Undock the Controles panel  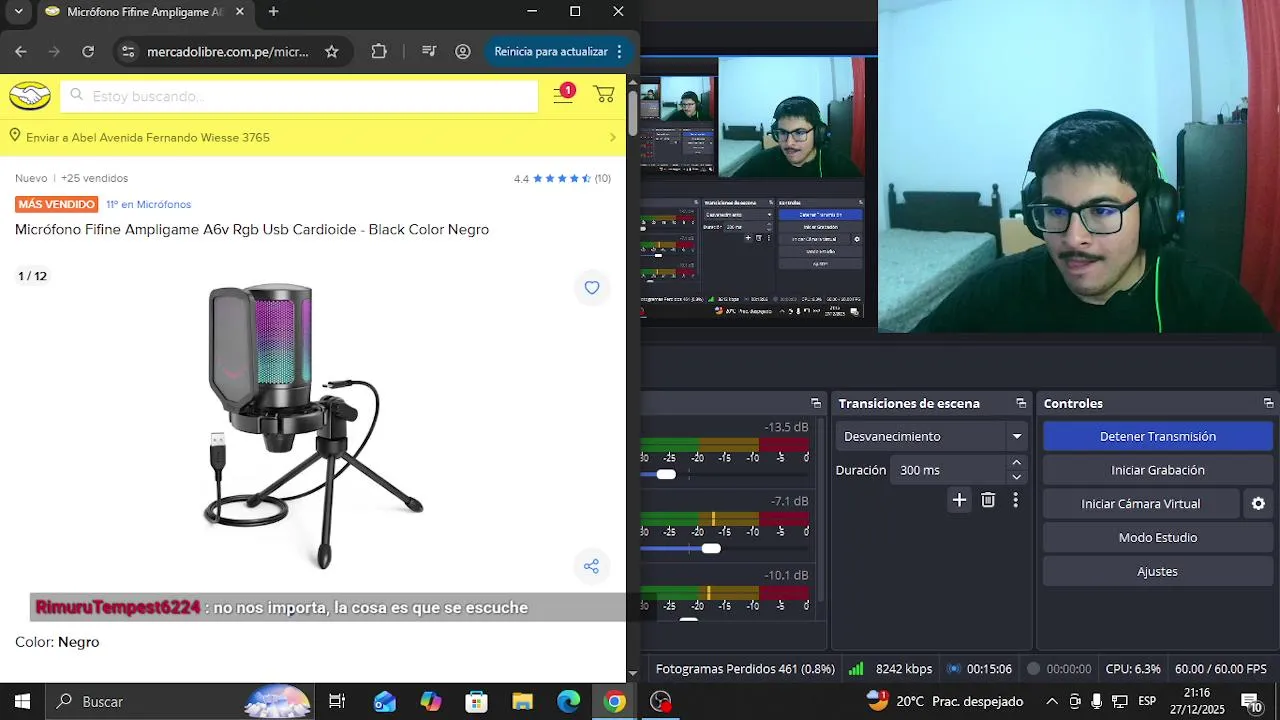coord(1268,403)
